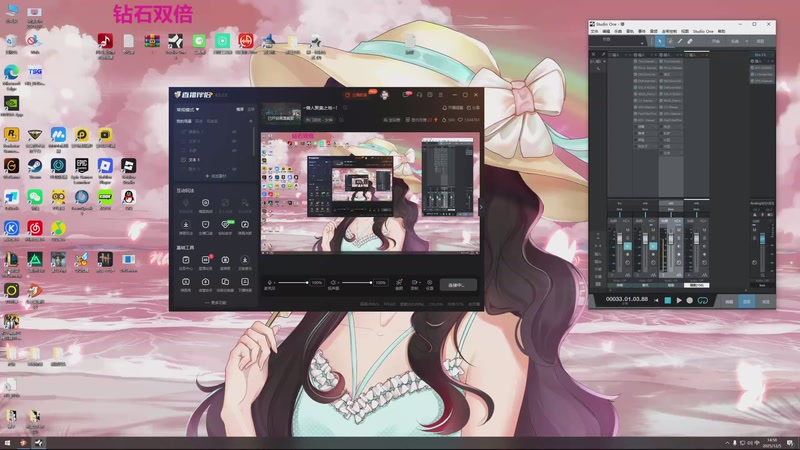Open Studio One 文件 menu
Image resolution: width=800 pixels, height=450 pixels.
pyautogui.click(x=594, y=32)
